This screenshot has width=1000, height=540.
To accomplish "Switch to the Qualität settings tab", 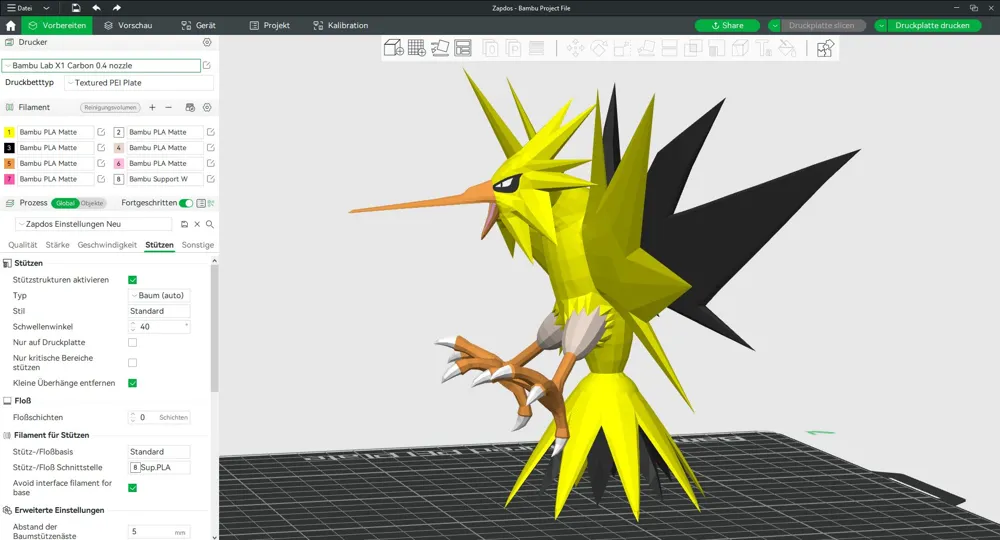I will point(23,245).
